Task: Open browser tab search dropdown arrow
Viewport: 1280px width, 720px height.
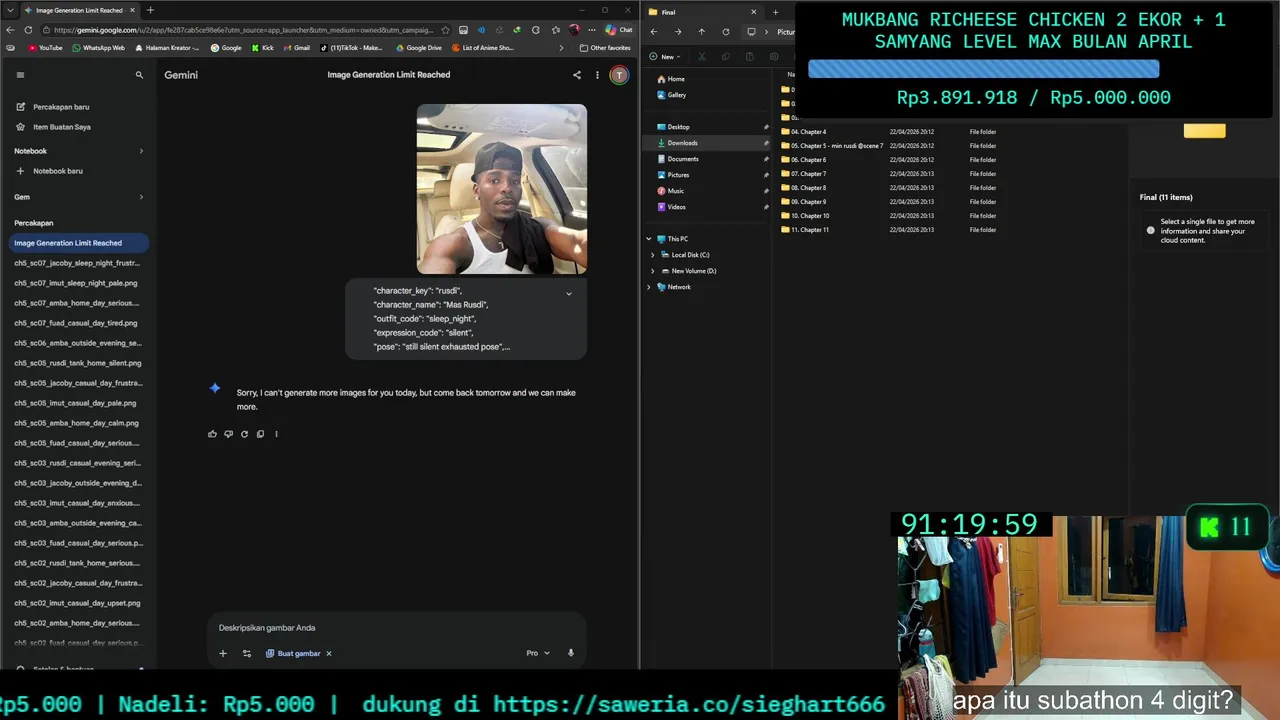Action: tap(12, 10)
